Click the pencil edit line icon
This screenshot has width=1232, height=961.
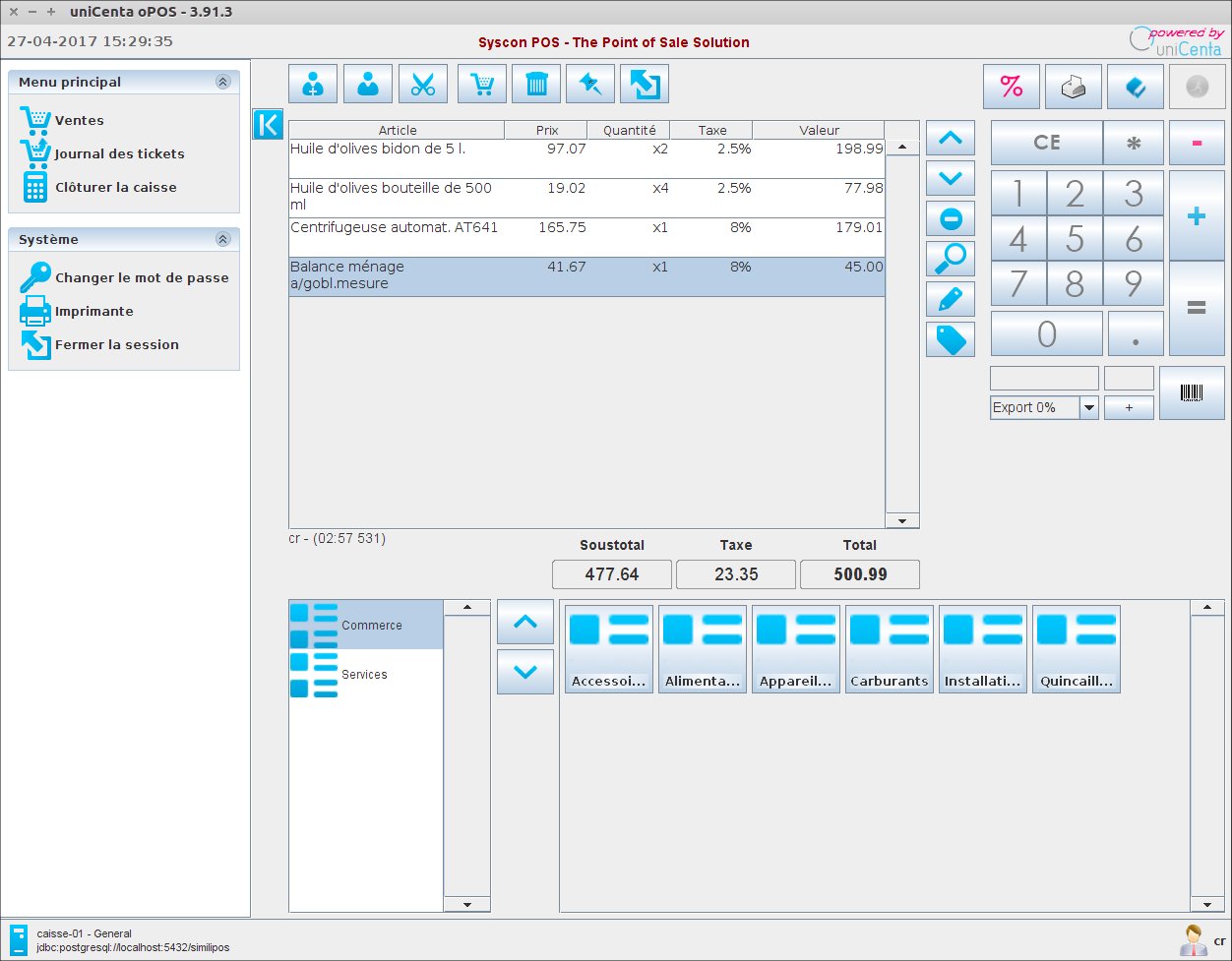pos(950,299)
